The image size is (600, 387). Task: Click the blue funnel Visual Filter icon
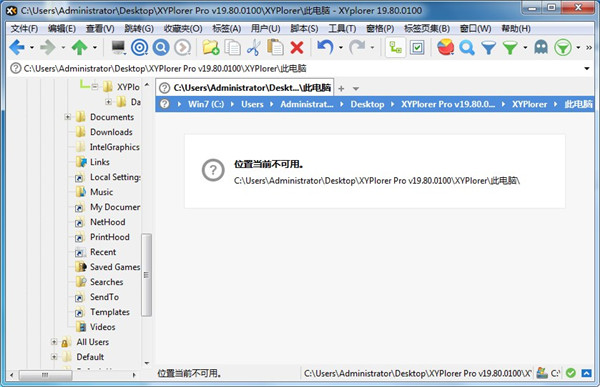(489, 47)
